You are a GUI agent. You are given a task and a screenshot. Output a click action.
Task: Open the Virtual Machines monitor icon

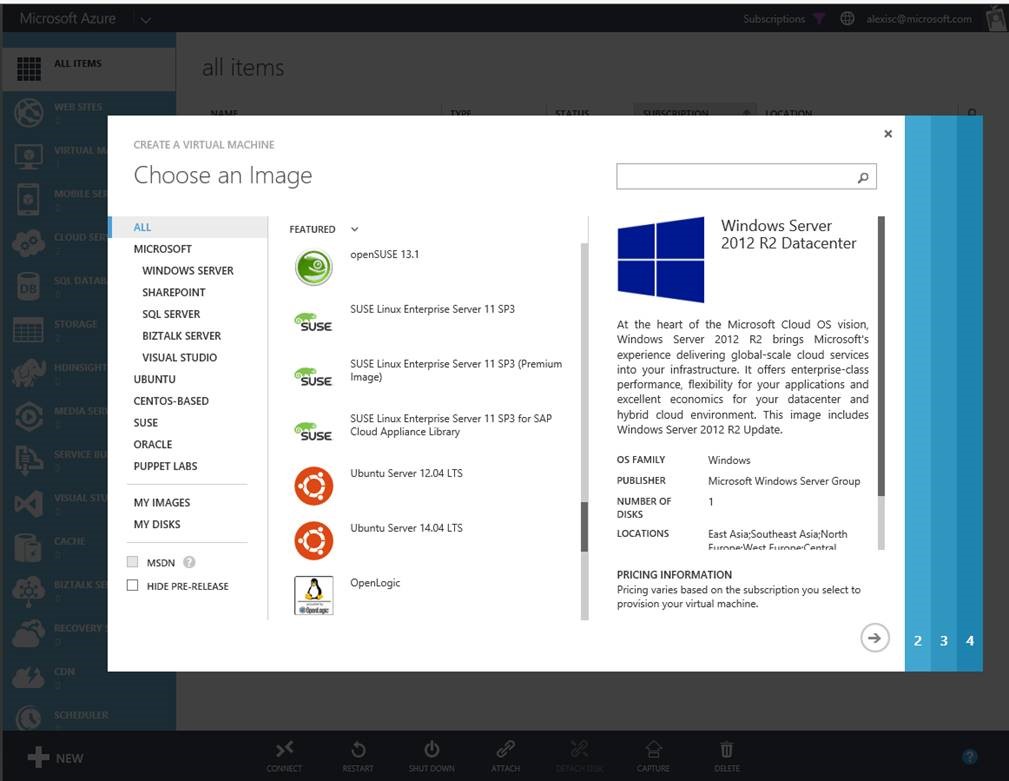(28, 156)
